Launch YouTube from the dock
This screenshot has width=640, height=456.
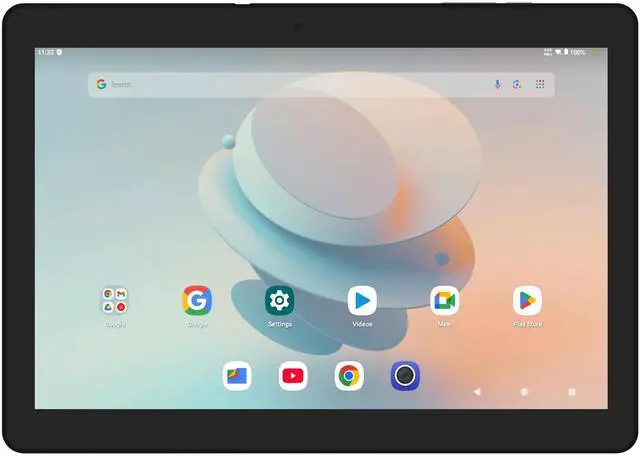[293, 376]
